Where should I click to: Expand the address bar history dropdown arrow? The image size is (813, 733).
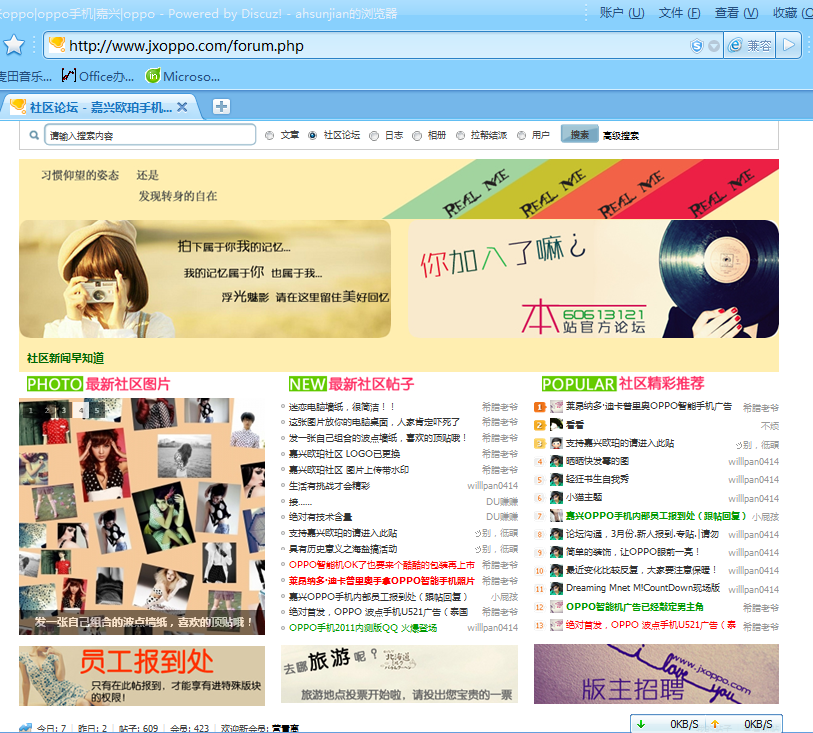point(714,46)
